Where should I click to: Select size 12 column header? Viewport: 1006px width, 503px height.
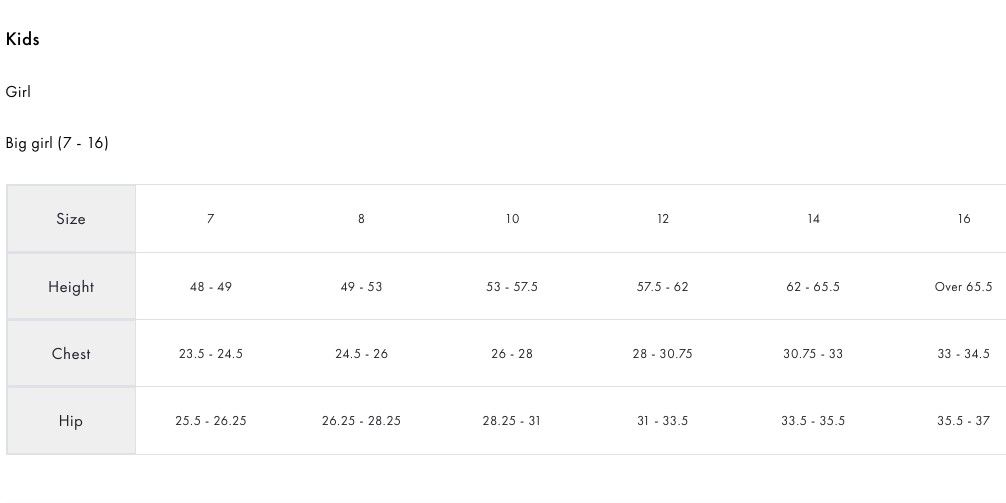tap(663, 219)
